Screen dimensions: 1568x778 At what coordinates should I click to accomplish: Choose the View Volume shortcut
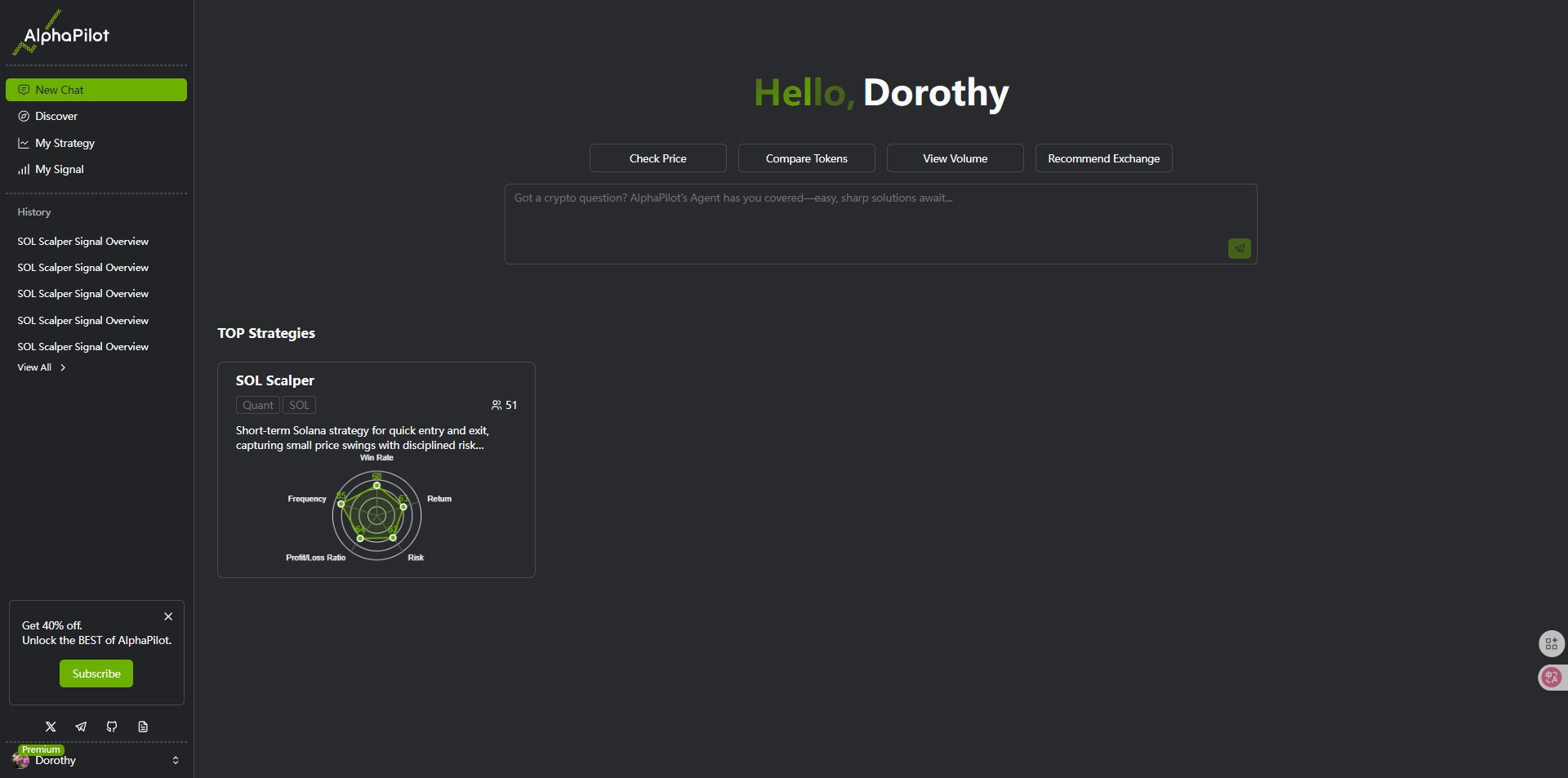click(x=955, y=158)
